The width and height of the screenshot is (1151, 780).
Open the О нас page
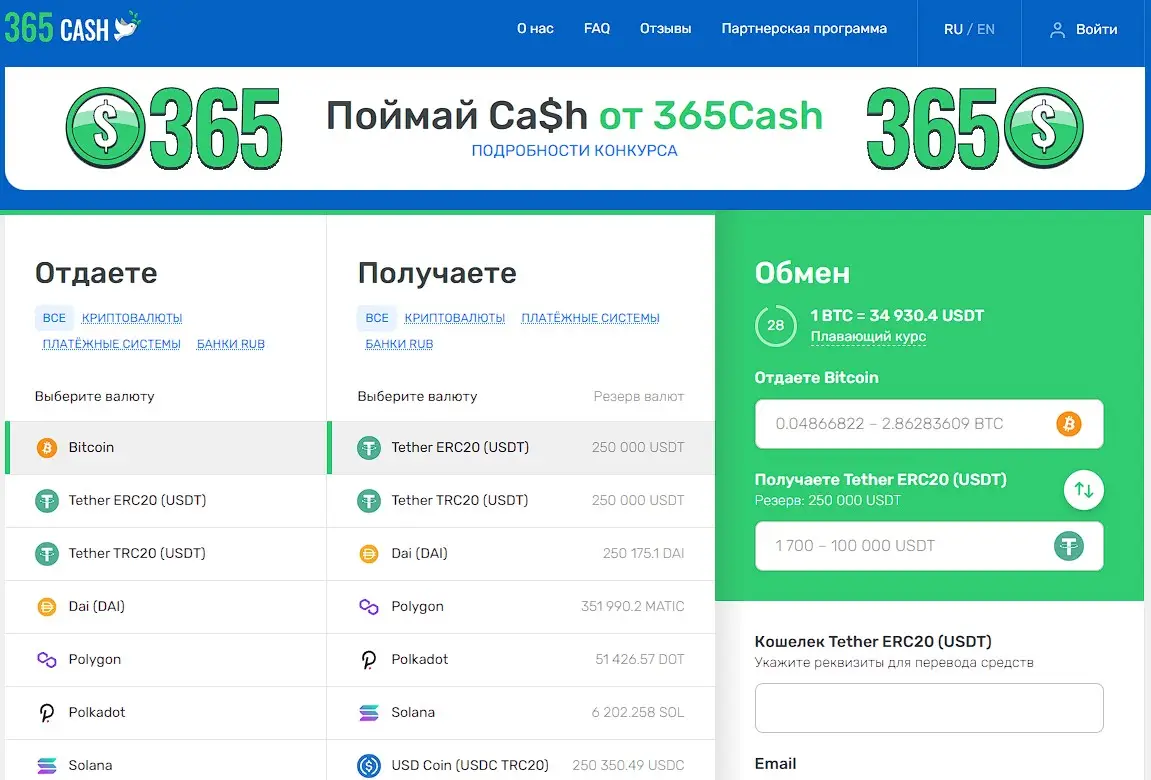tap(535, 29)
